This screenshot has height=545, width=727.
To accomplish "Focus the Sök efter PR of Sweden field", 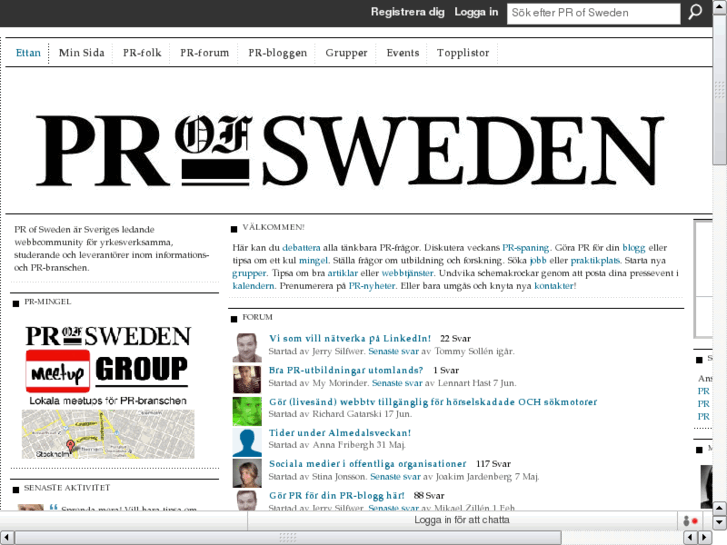I will coord(593,13).
